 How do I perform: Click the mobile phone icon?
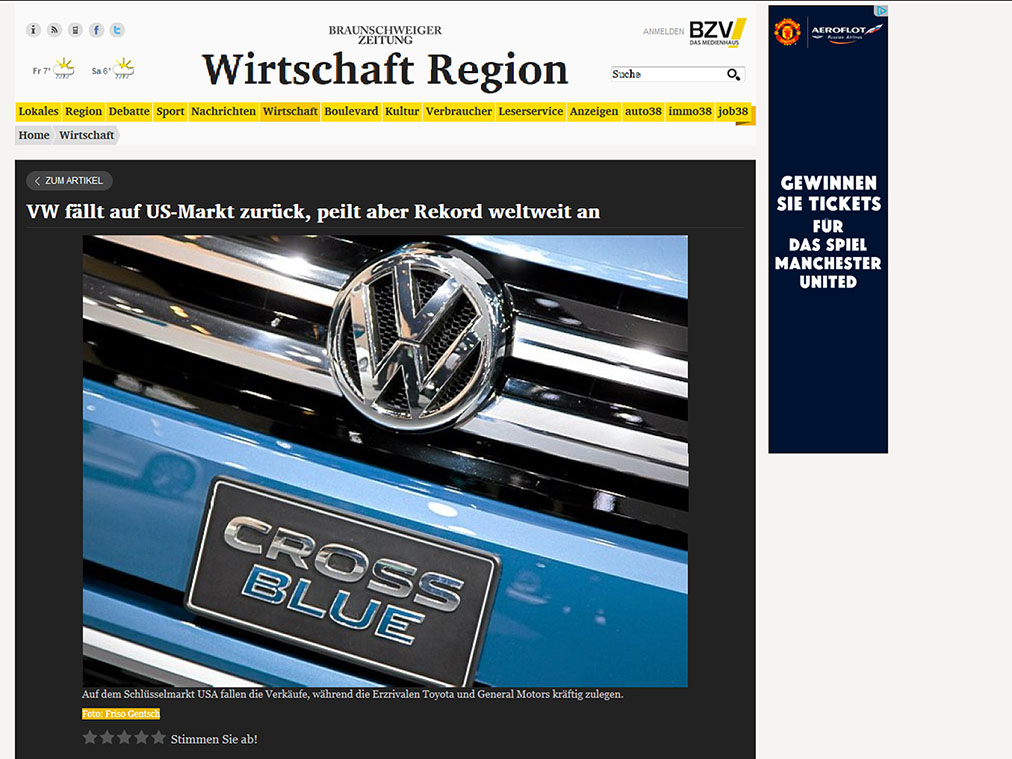76,30
